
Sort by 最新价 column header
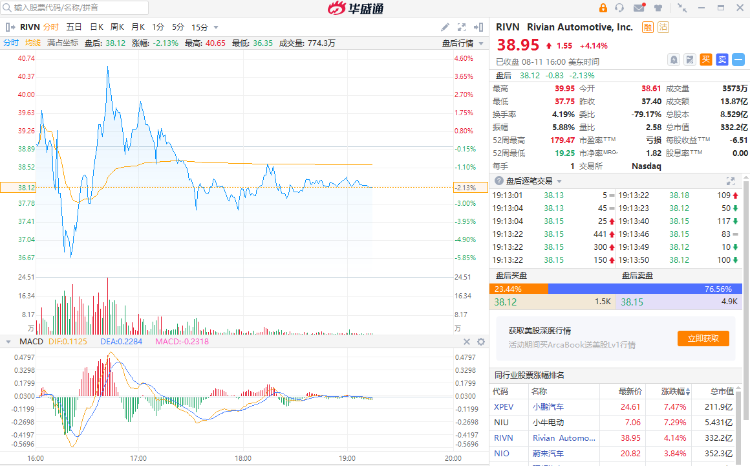pyautogui.click(x=630, y=392)
